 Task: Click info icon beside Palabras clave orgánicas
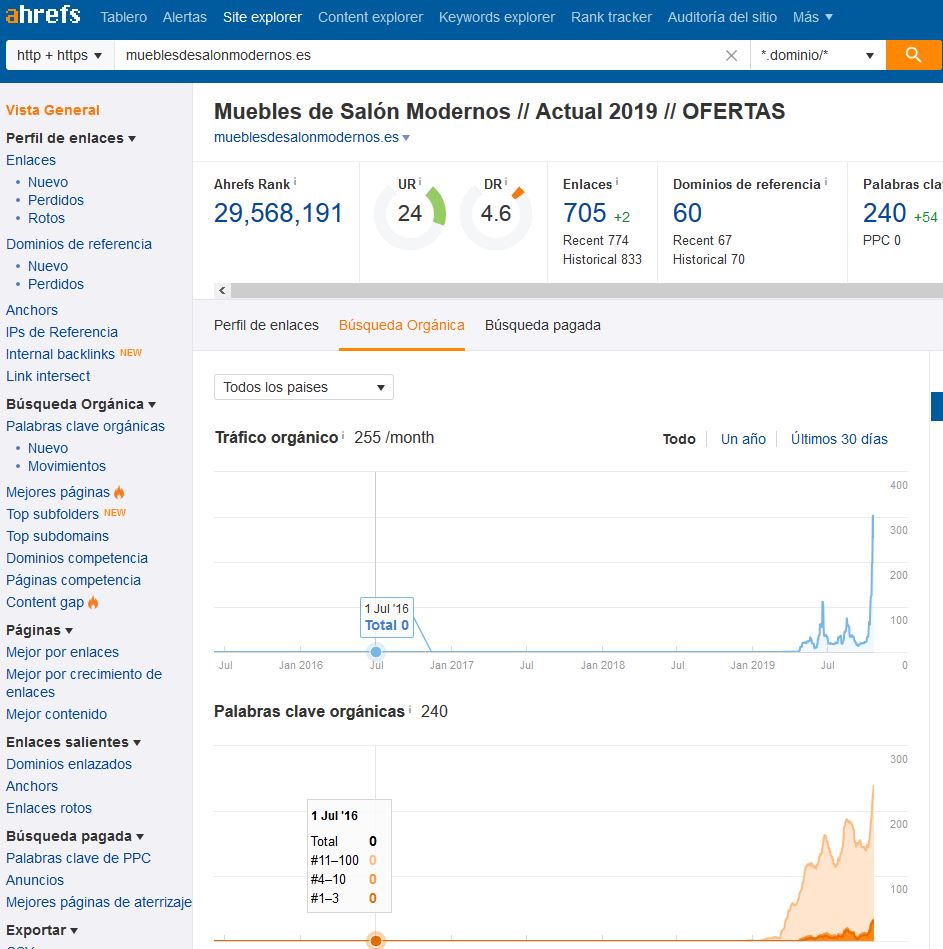click(x=410, y=709)
